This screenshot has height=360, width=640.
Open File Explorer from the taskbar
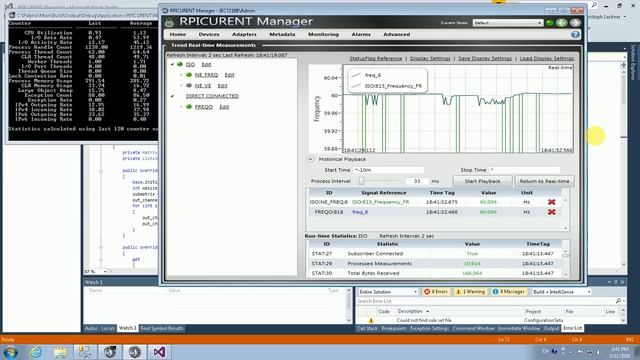(x=60, y=352)
